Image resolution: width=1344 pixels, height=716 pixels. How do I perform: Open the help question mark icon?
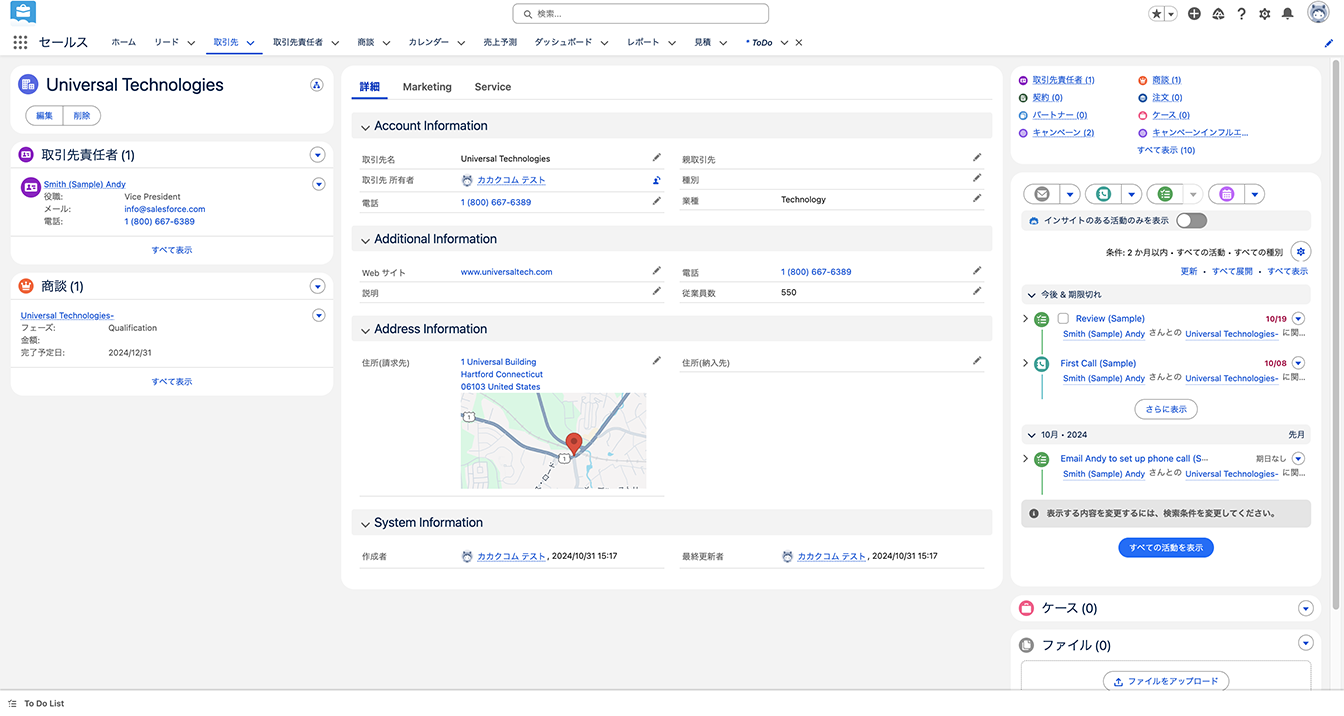(x=1241, y=14)
